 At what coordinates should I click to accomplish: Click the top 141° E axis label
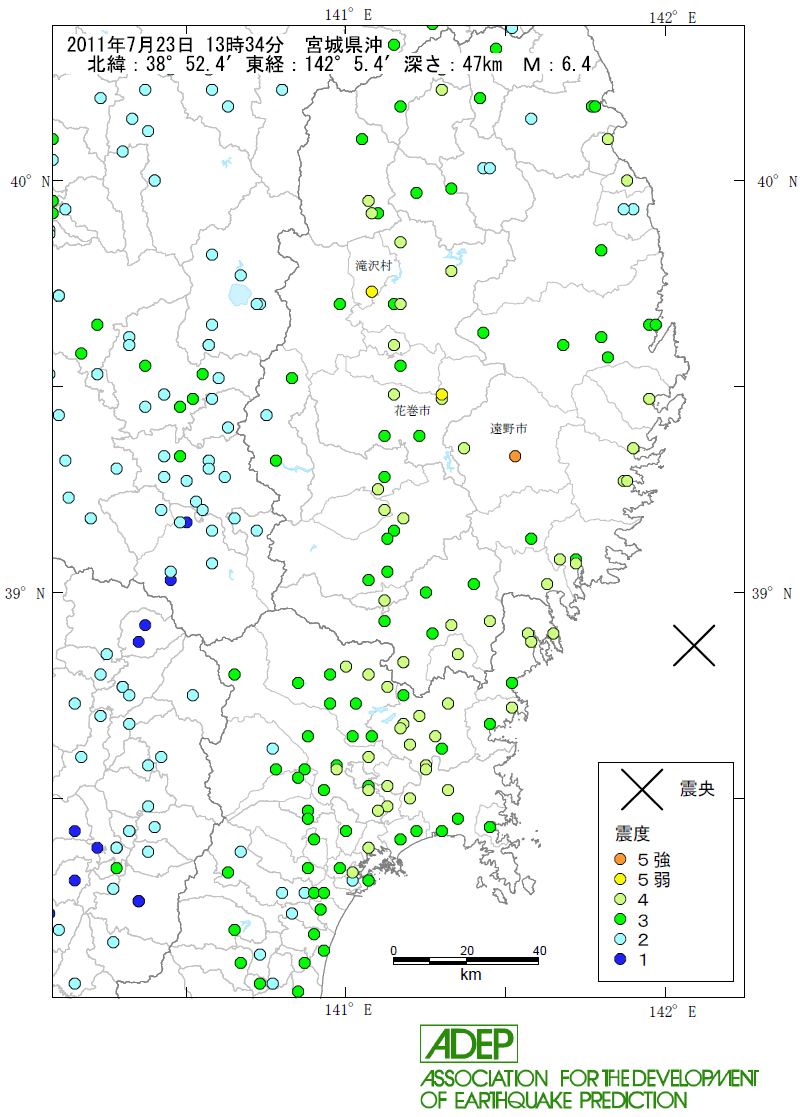348,14
